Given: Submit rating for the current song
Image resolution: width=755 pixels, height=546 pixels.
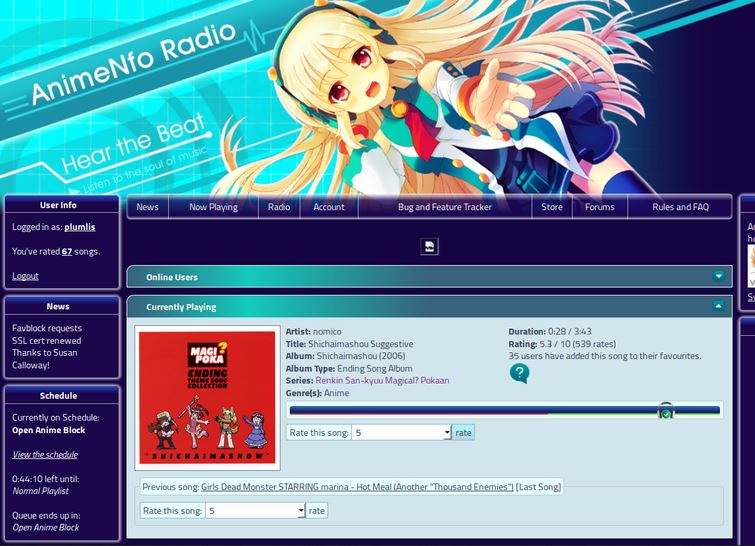Looking at the screenshot, I should click(x=463, y=433).
